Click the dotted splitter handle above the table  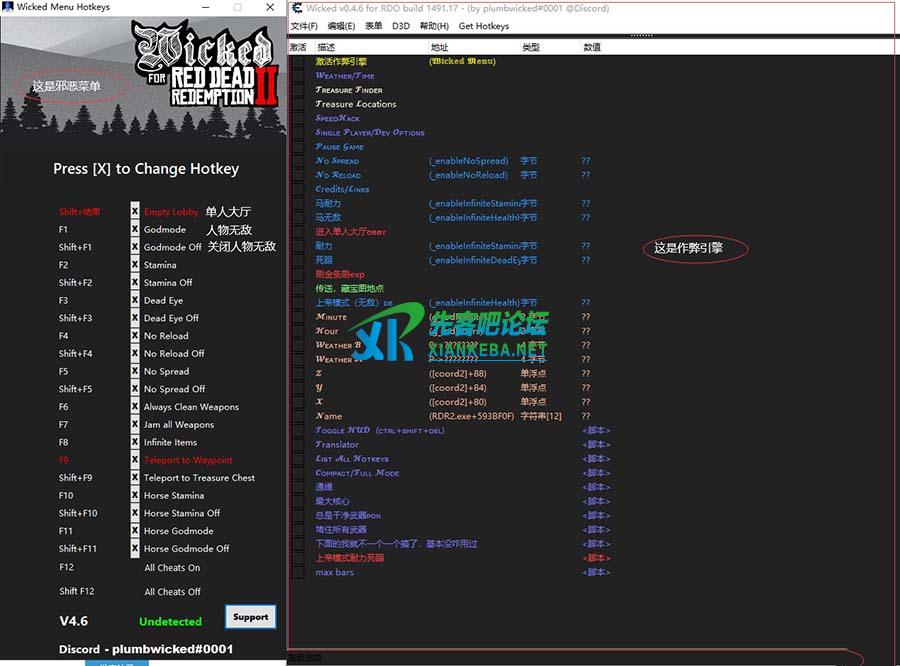point(641,36)
